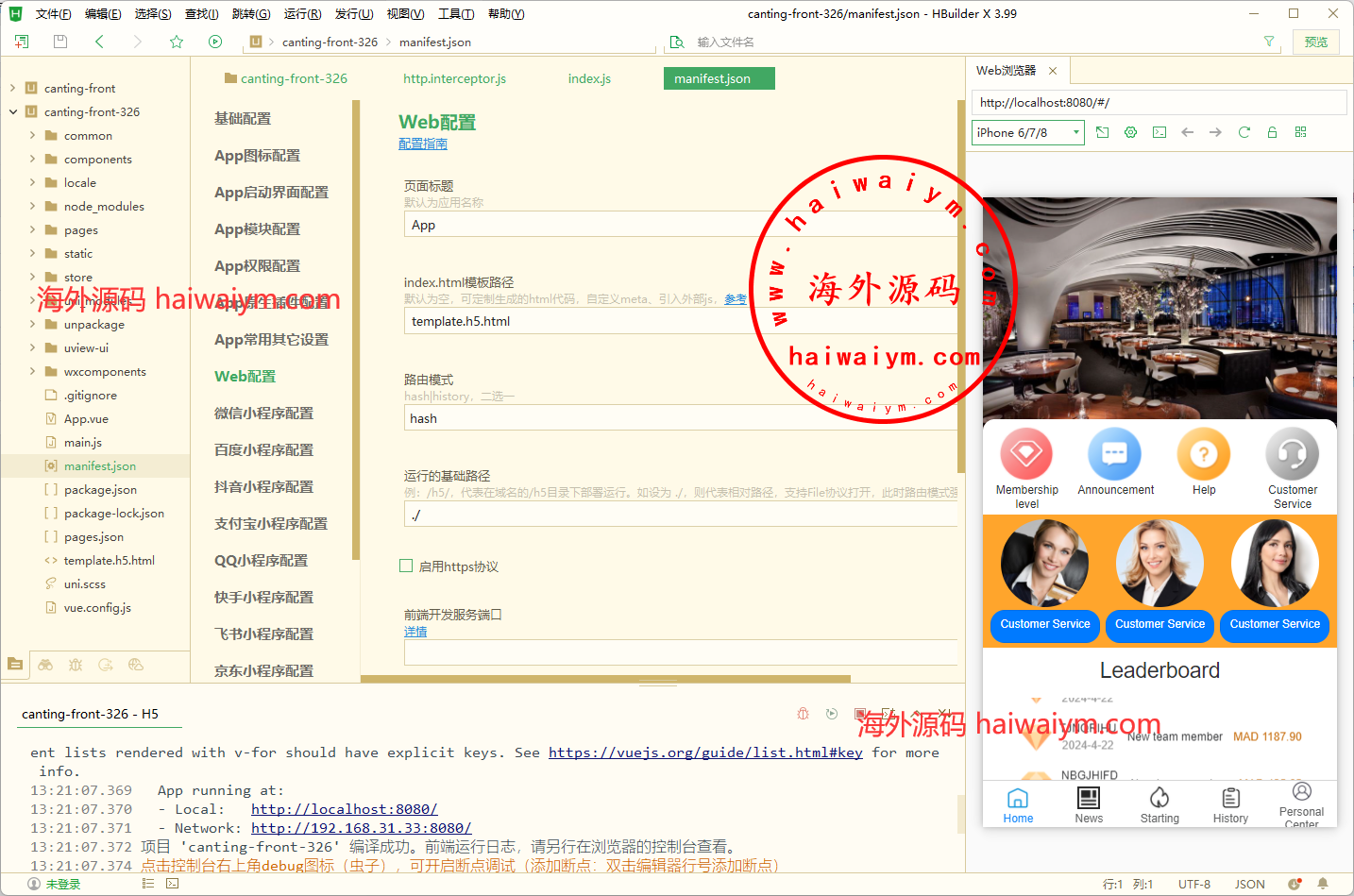Open browser devtools console icon
Screen dimensions: 1354x896
pyautogui.click(x=1159, y=132)
